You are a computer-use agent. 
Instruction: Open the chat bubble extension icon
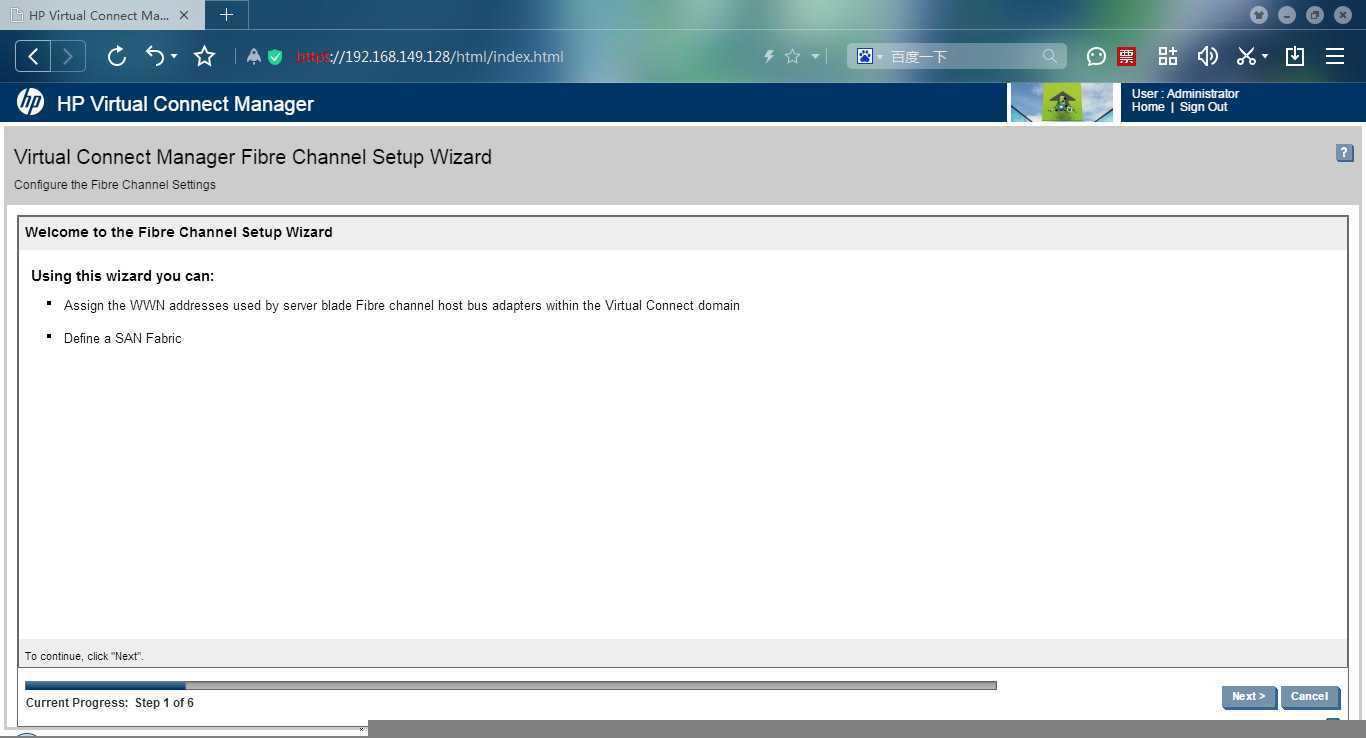[1096, 56]
